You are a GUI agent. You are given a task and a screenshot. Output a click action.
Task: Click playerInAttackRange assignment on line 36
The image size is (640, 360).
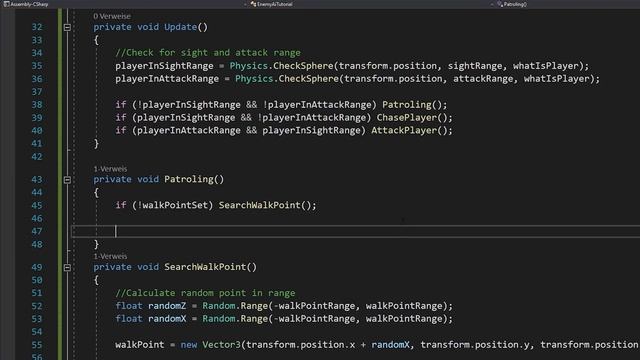click(167, 78)
